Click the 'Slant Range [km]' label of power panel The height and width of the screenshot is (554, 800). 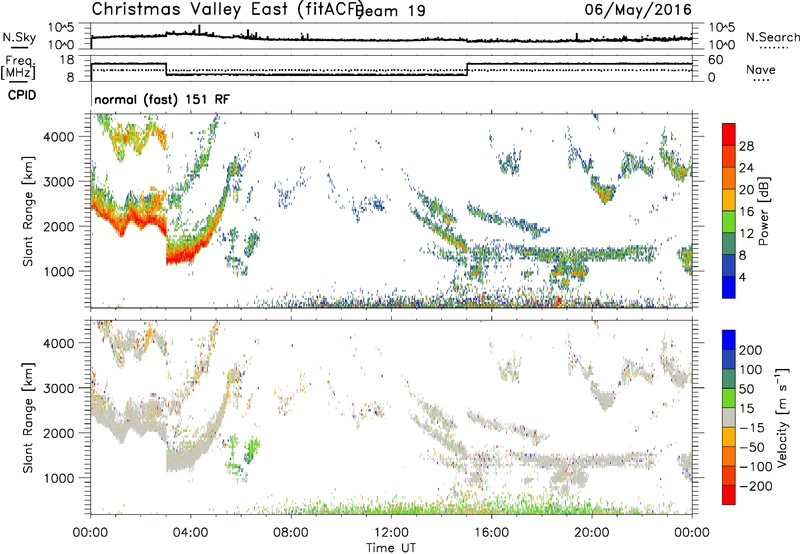pyautogui.click(x=28, y=211)
